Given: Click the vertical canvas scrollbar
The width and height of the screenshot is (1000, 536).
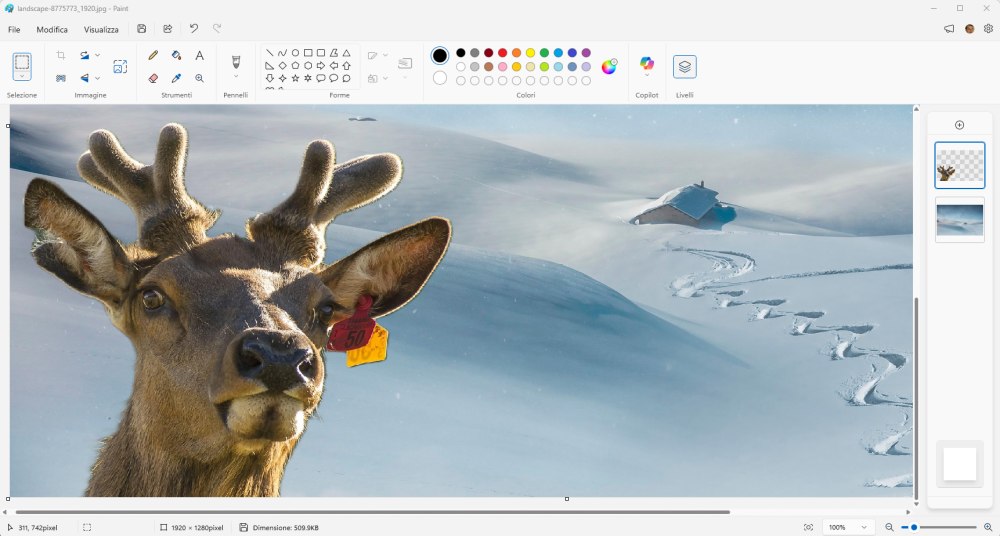Looking at the screenshot, I should click(x=916, y=398).
